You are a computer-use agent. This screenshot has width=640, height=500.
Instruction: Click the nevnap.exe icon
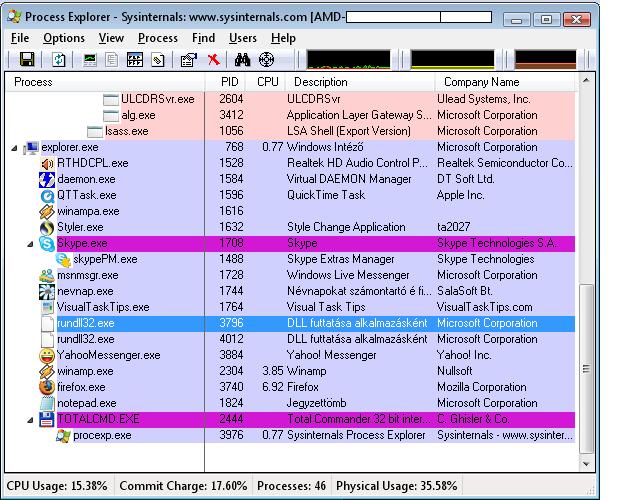(x=47, y=291)
